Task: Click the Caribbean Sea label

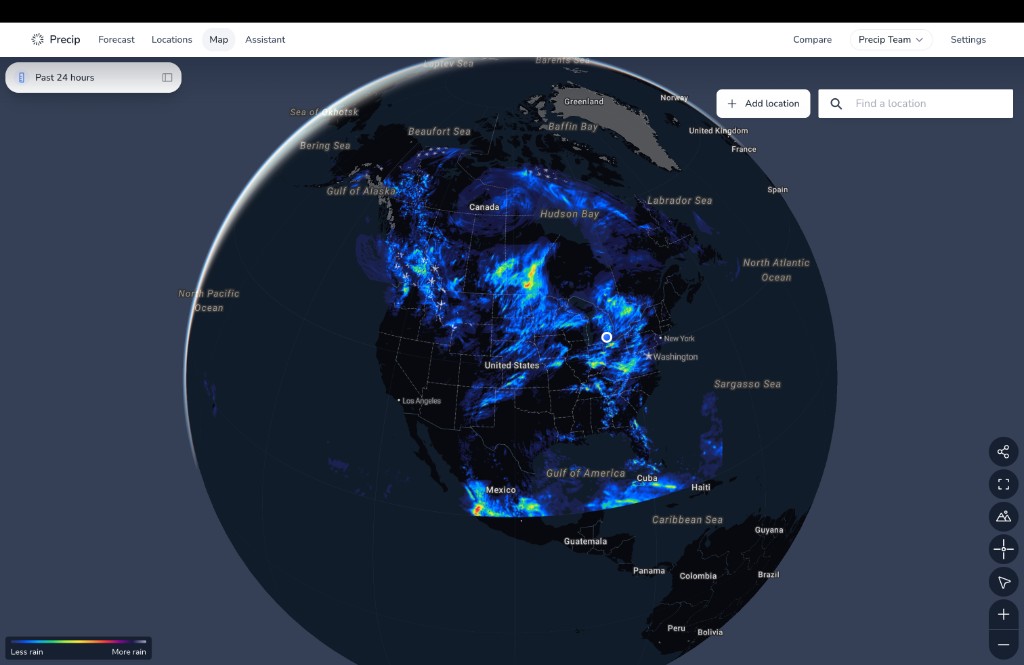Action: point(688,520)
